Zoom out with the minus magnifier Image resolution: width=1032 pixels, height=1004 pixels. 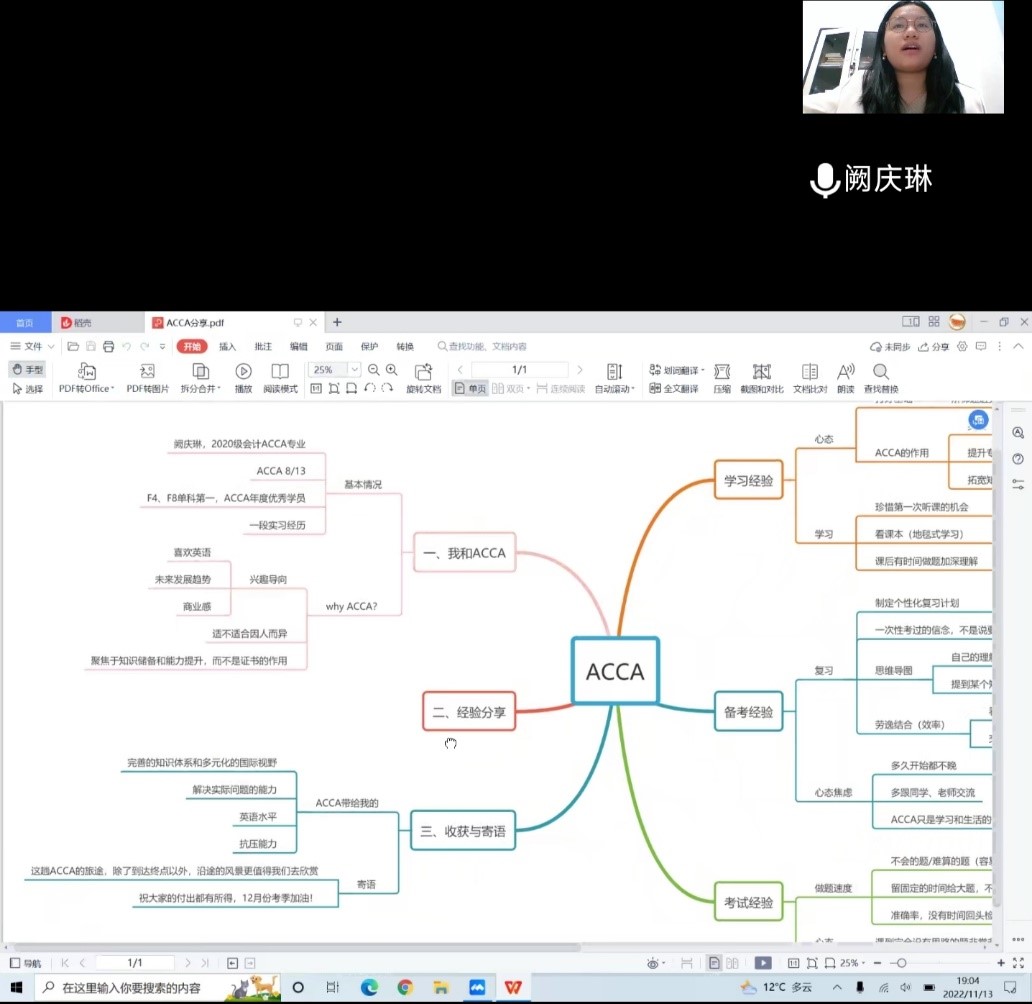(373, 370)
